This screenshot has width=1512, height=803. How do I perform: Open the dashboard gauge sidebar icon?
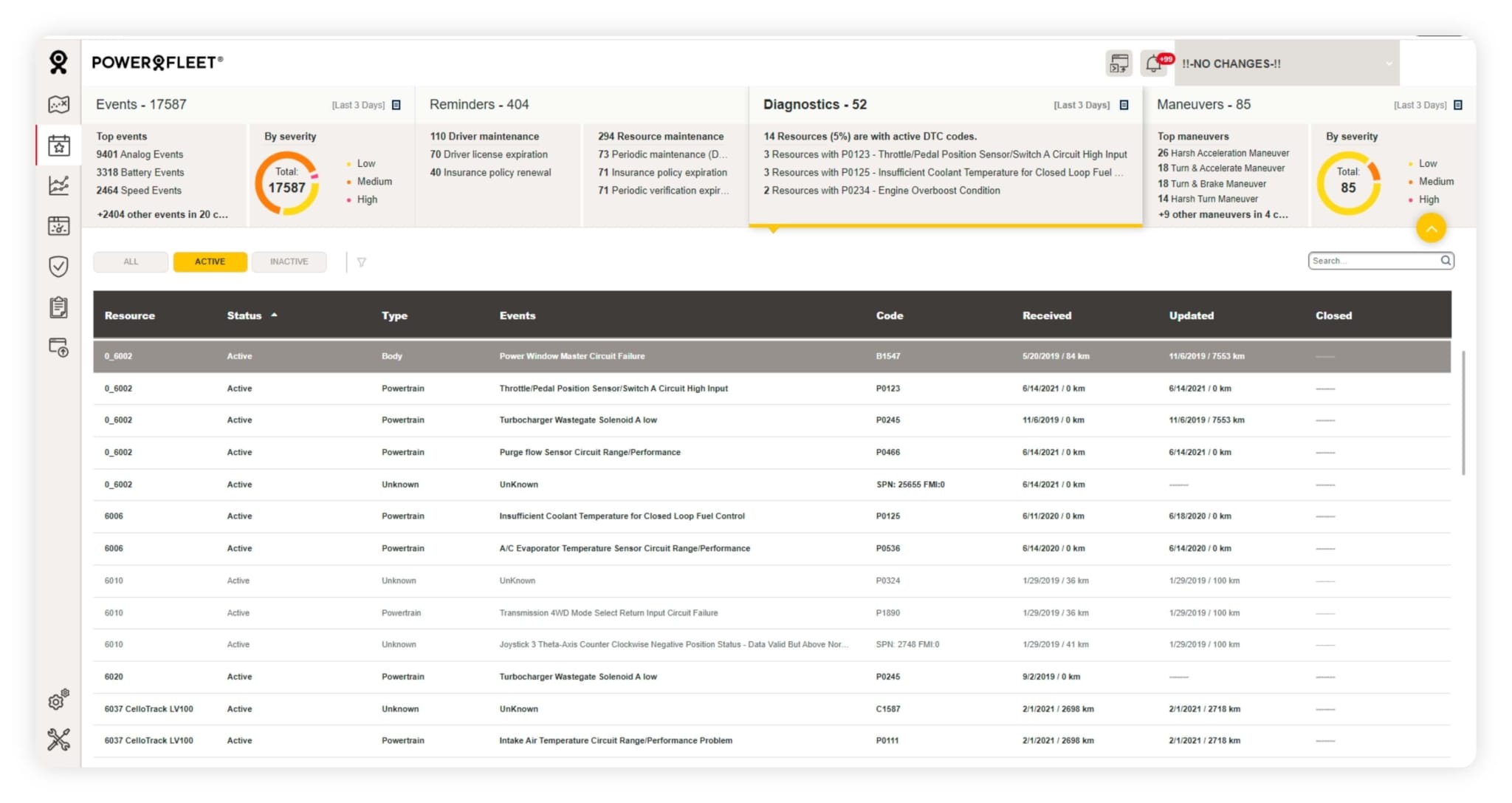58,226
